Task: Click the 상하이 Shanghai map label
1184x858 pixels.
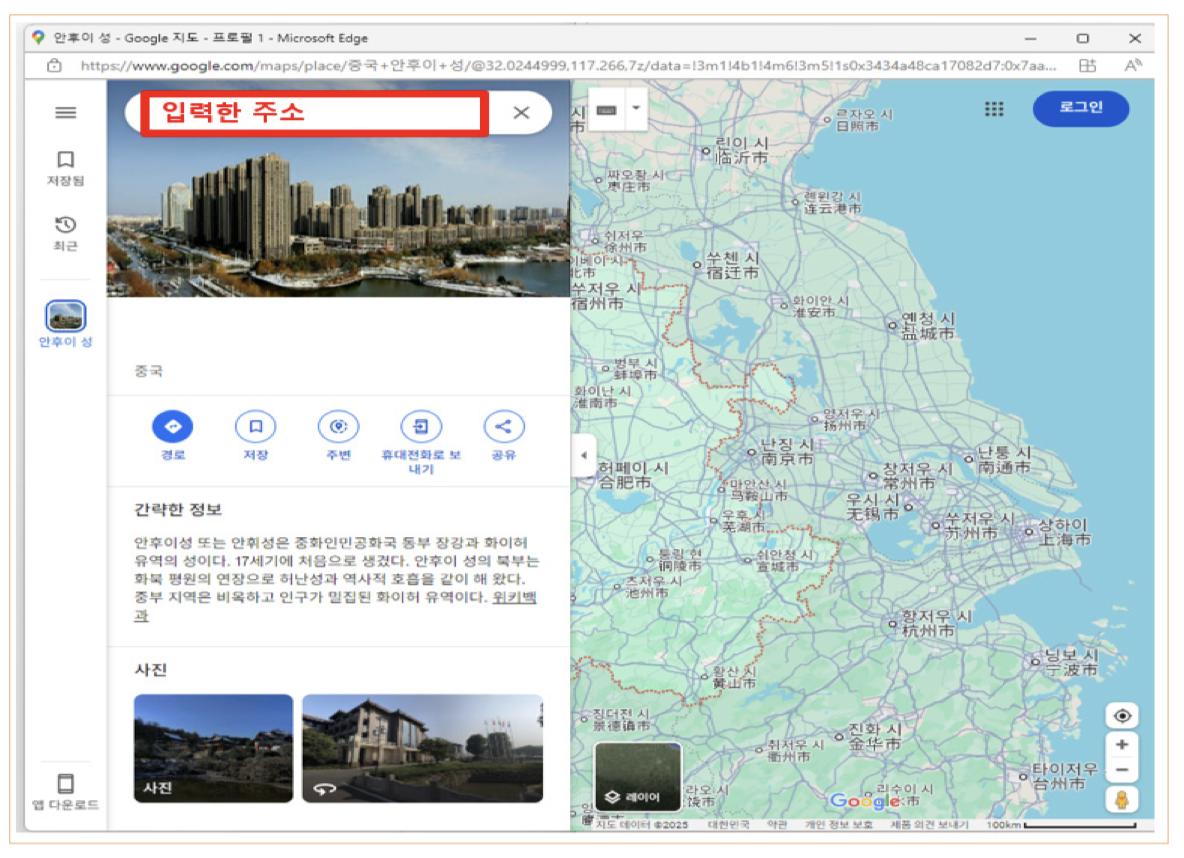Action: pos(1064,532)
